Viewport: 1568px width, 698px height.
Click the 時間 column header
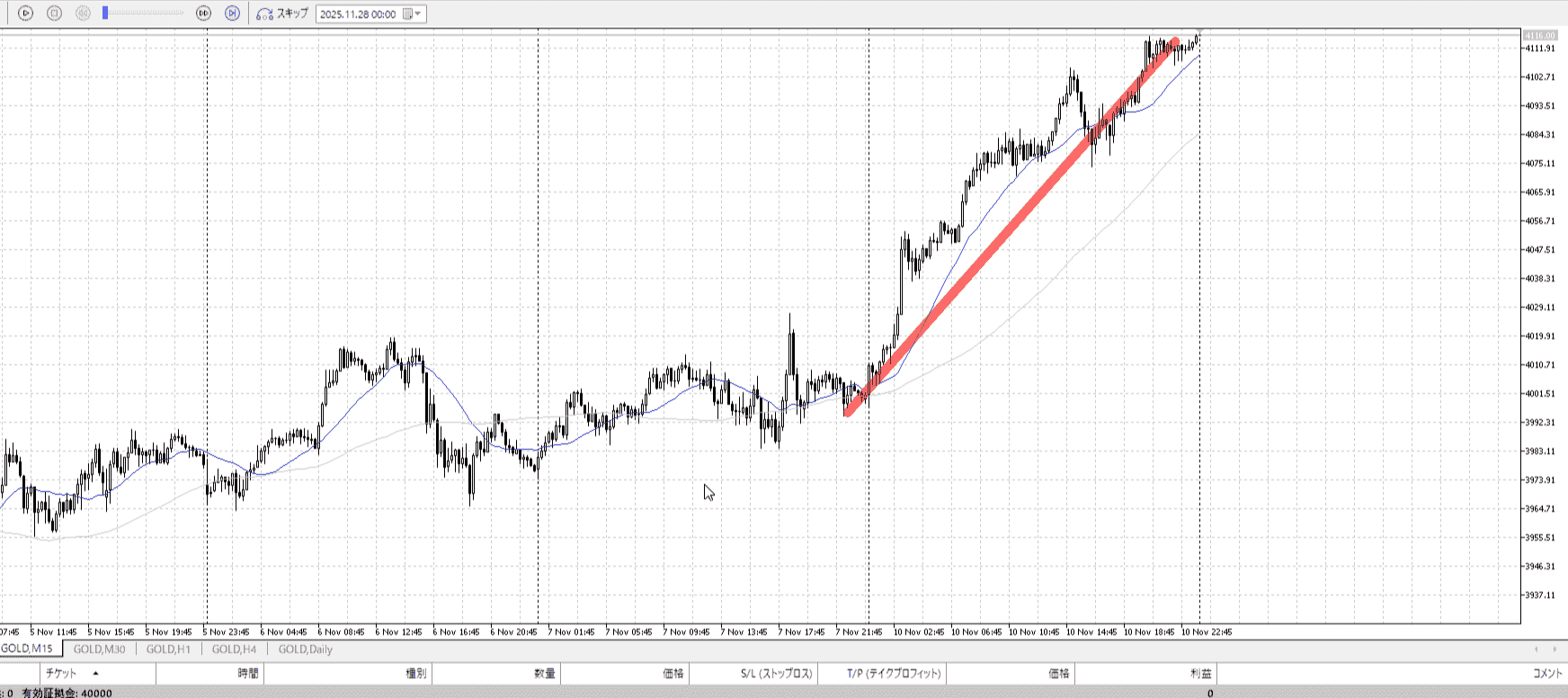[x=248, y=673]
